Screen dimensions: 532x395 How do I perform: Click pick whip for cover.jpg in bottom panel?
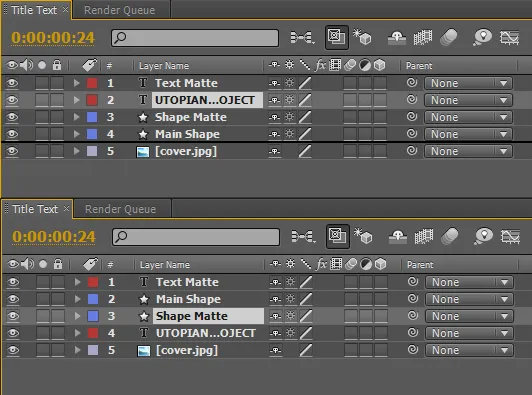(413, 349)
